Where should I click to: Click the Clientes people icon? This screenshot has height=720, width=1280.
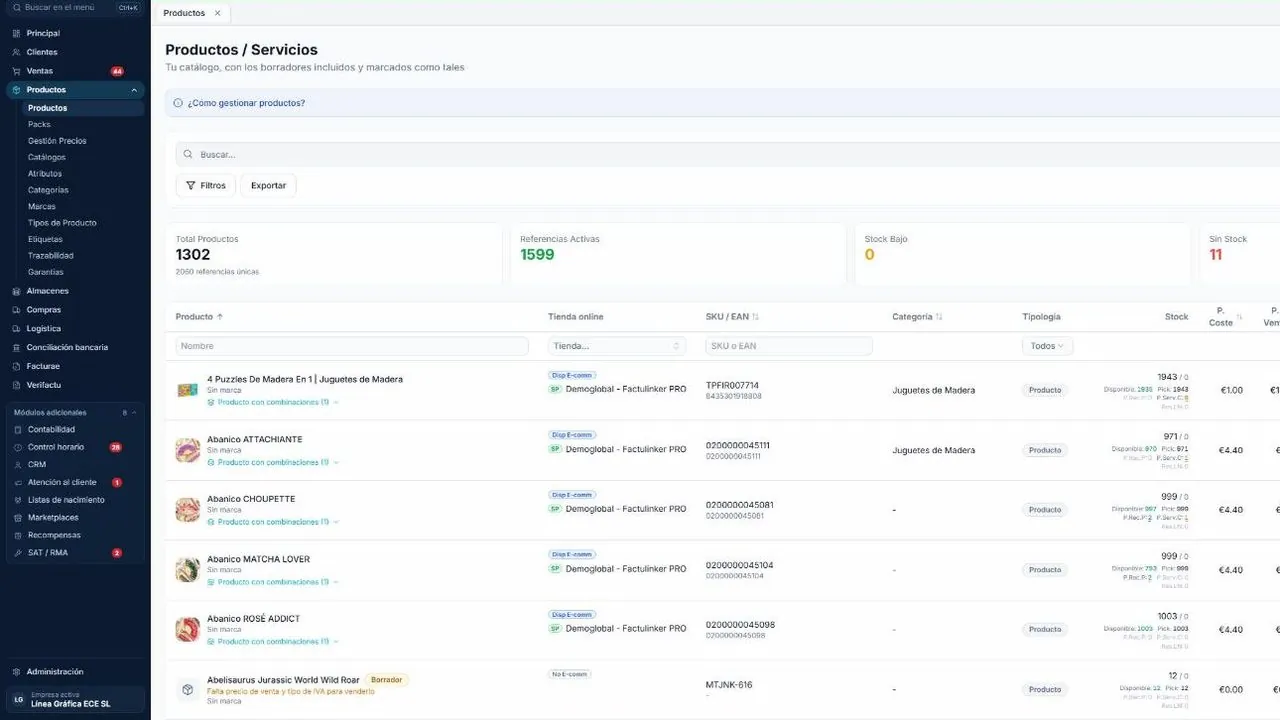[x=16, y=52]
